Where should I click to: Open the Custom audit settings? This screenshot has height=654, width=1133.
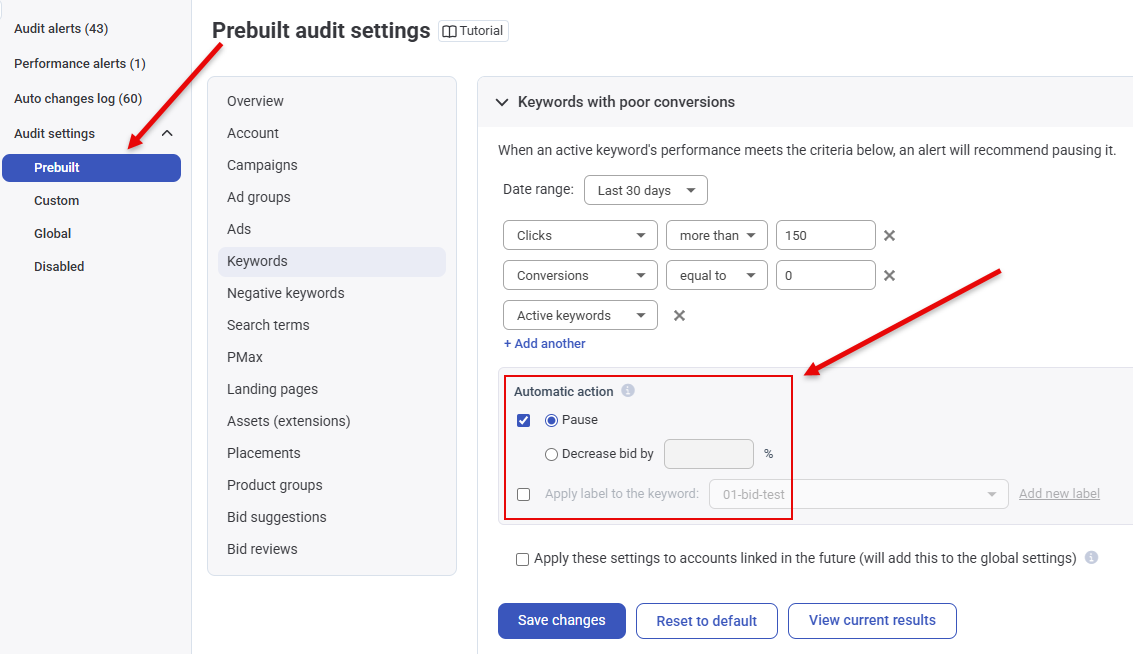coord(56,200)
